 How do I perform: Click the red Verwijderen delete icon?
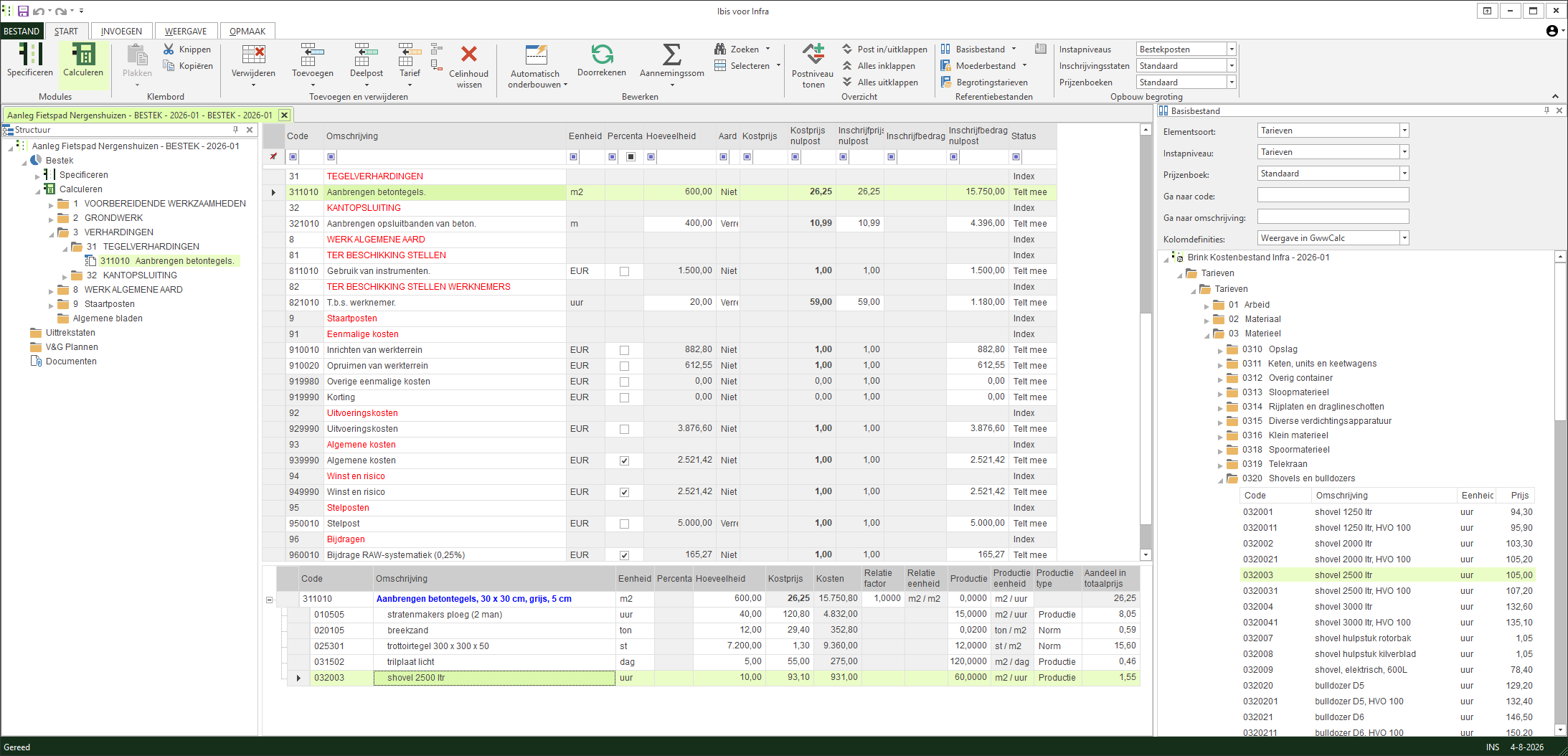click(253, 55)
